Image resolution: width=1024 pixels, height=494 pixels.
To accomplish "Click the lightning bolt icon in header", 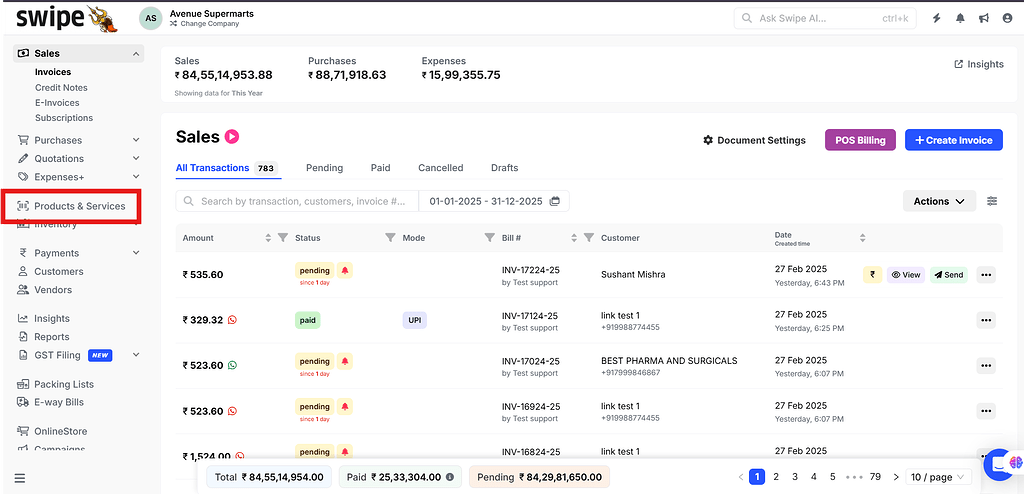I will [x=937, y=18].
